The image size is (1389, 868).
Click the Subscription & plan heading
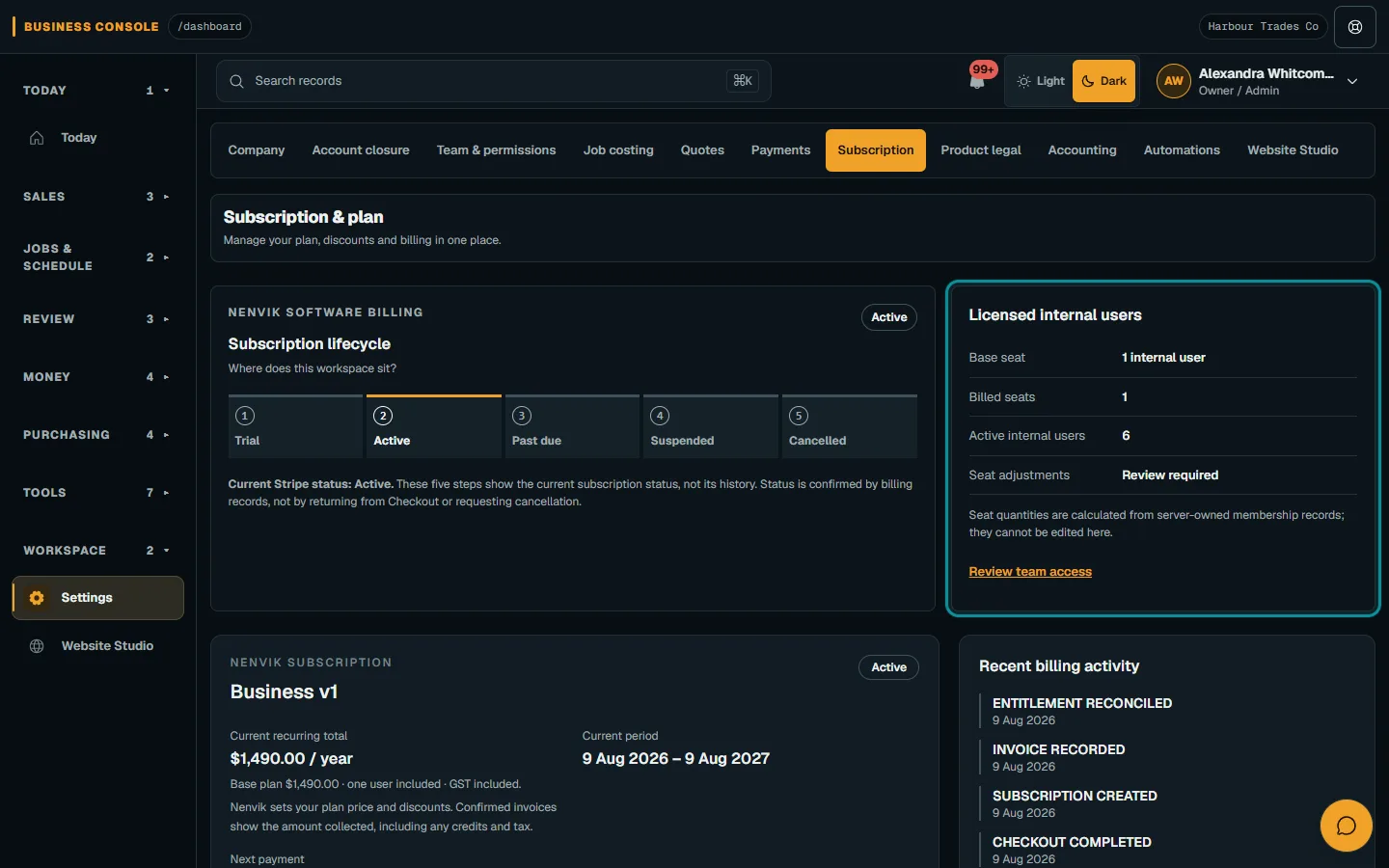[x=304, y=217]
